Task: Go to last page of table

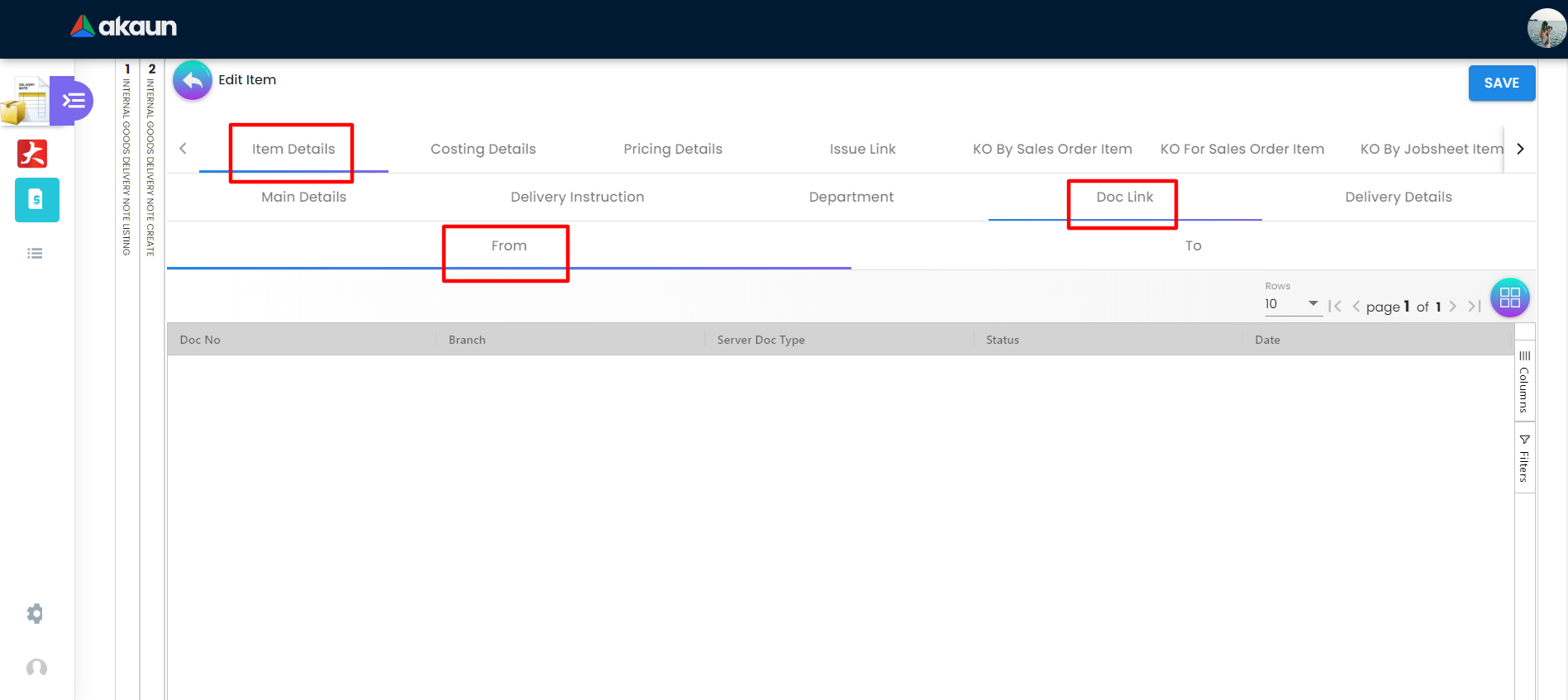Action: click(x=1474, y=307)
